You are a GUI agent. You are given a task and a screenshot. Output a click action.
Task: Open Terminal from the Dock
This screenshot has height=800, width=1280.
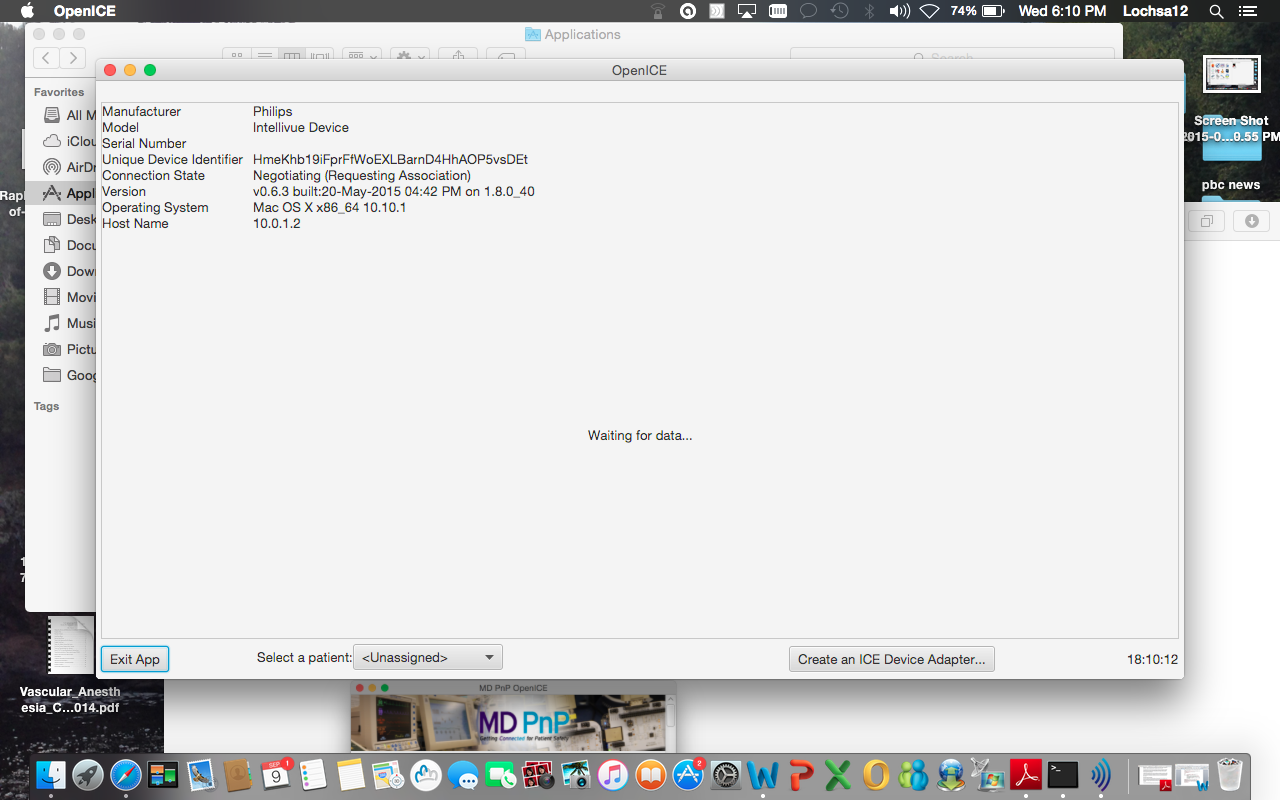(x=1063, y=774)
